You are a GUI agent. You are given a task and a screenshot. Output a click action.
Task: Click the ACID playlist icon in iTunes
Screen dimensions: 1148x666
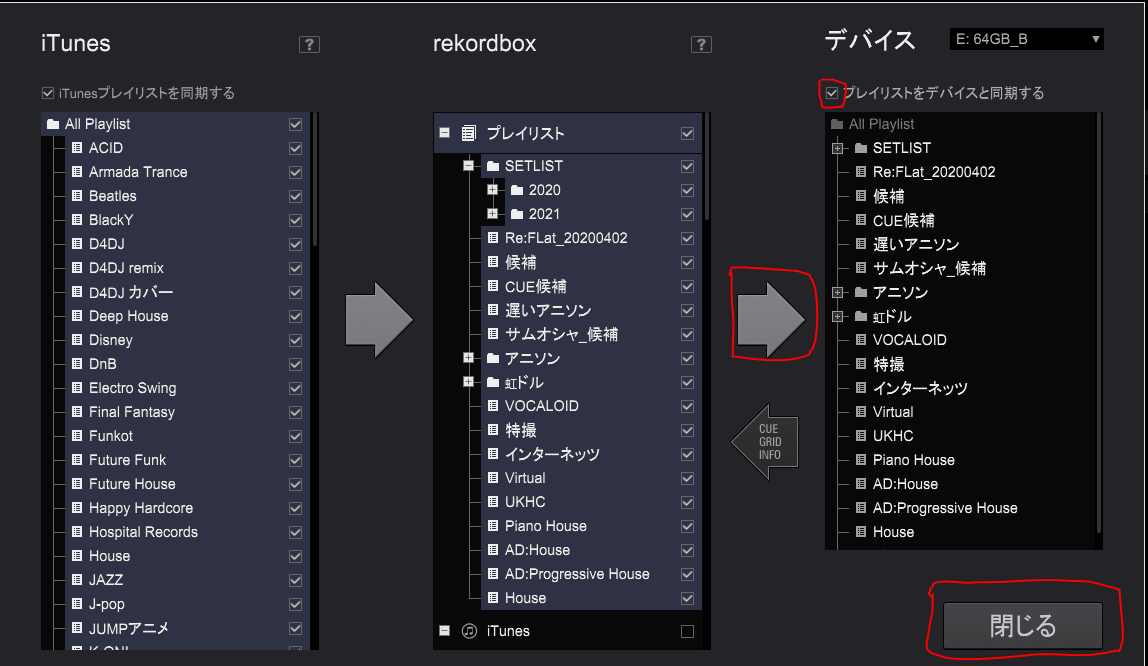[77, 148]
